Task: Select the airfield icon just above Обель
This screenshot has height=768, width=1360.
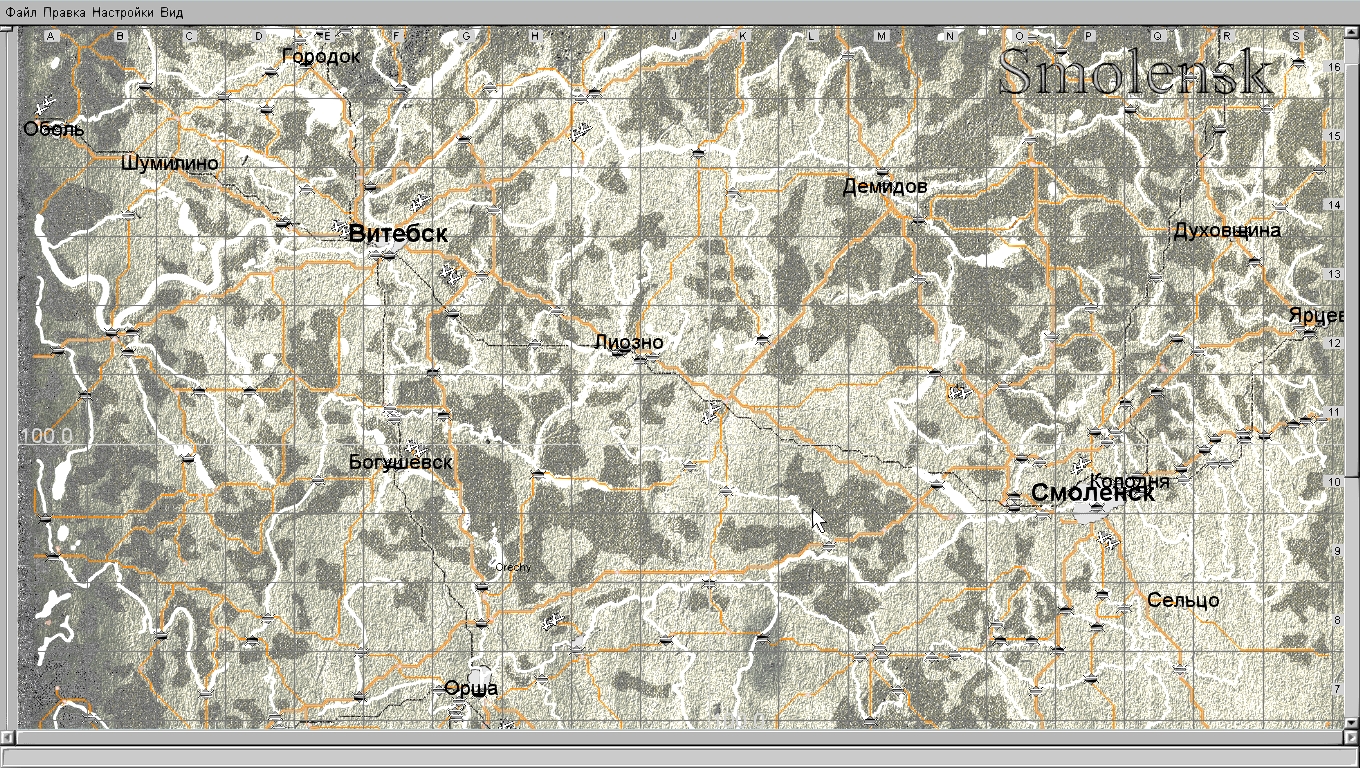Action: point(44,106)
